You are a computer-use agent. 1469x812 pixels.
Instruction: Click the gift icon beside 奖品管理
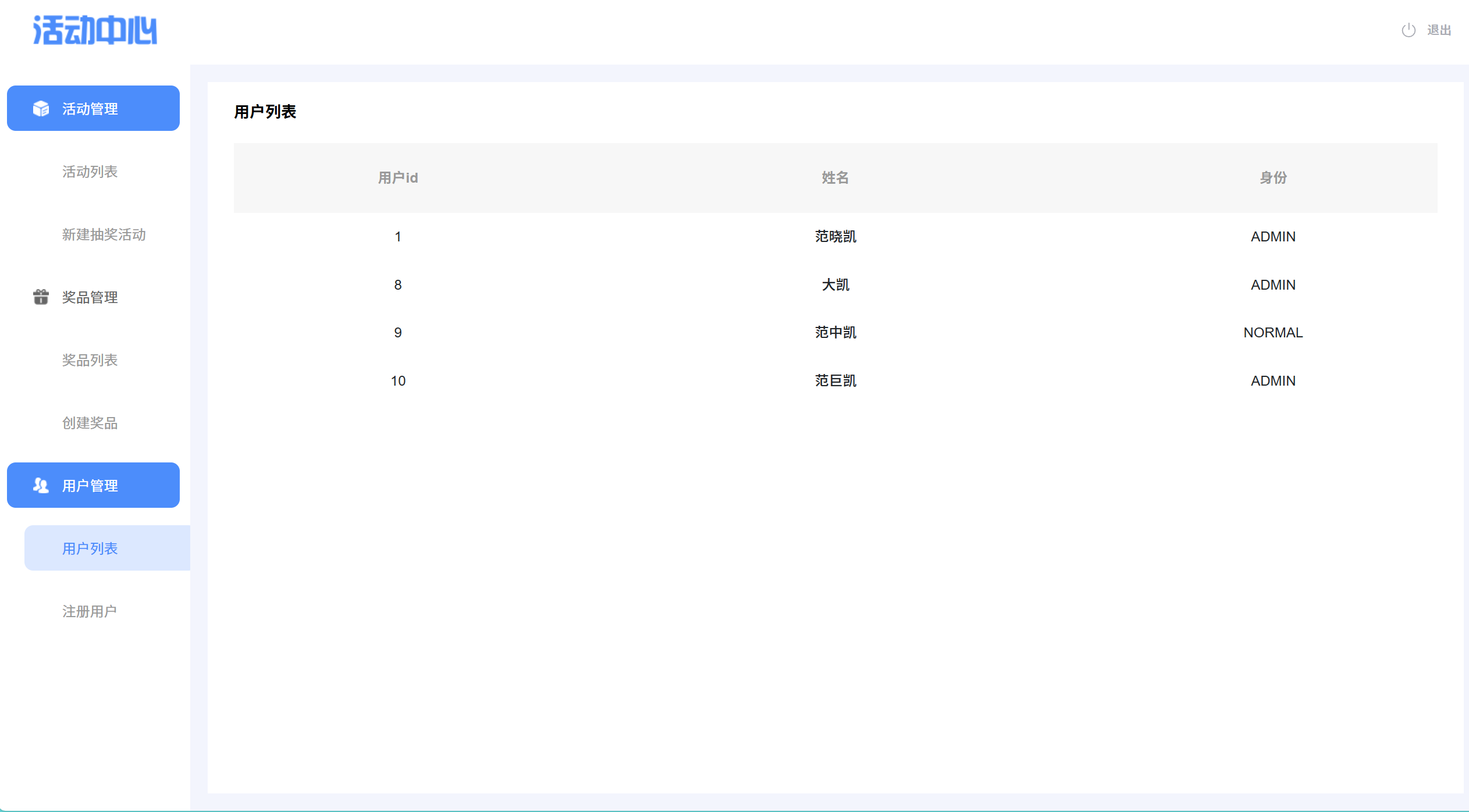tap(41, 297)
